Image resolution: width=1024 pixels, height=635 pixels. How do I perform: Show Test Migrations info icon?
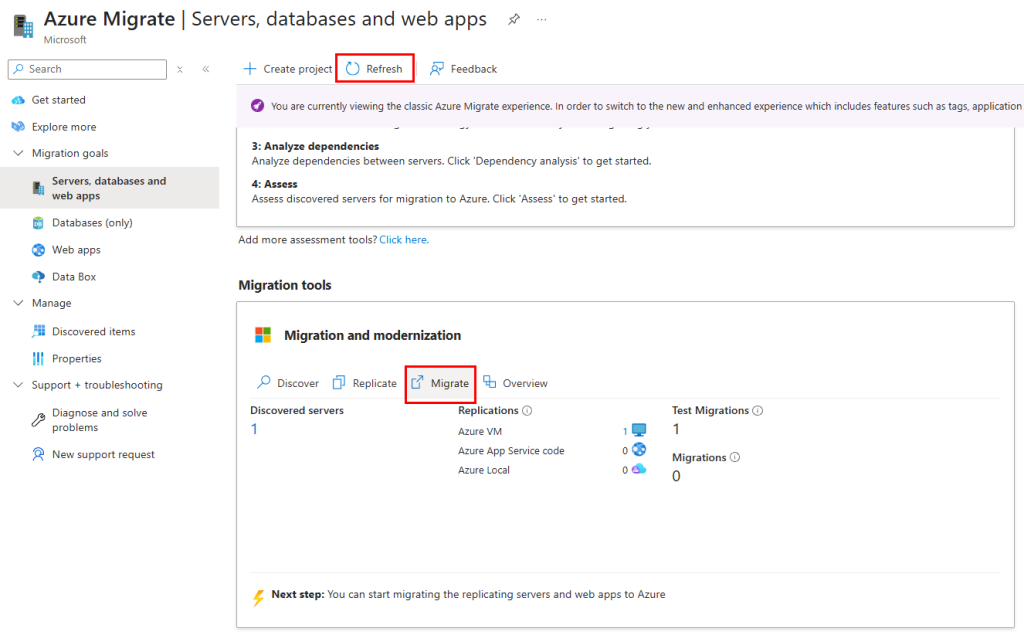click(758, 411)
